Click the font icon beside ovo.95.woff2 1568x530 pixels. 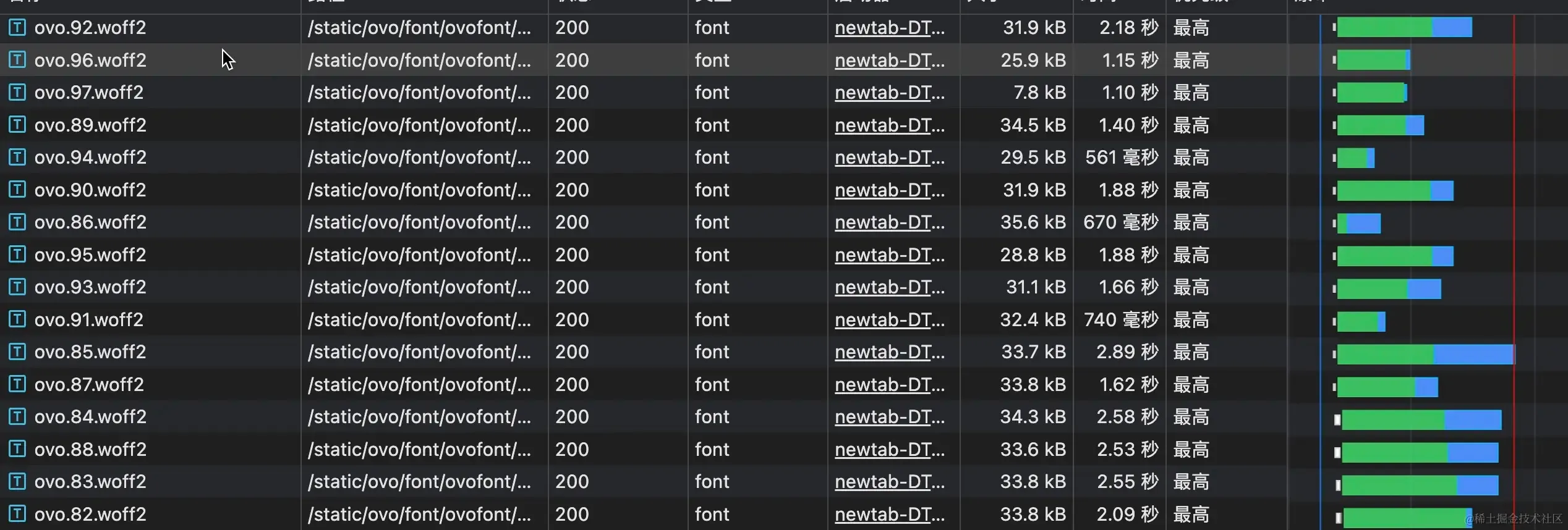click(17, 254)
